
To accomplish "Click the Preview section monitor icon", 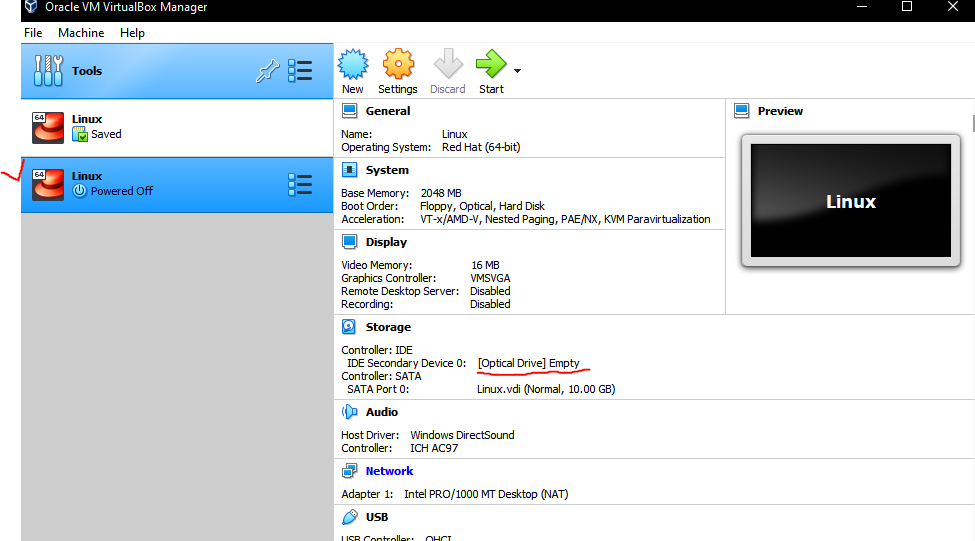I will coord(742,111).
